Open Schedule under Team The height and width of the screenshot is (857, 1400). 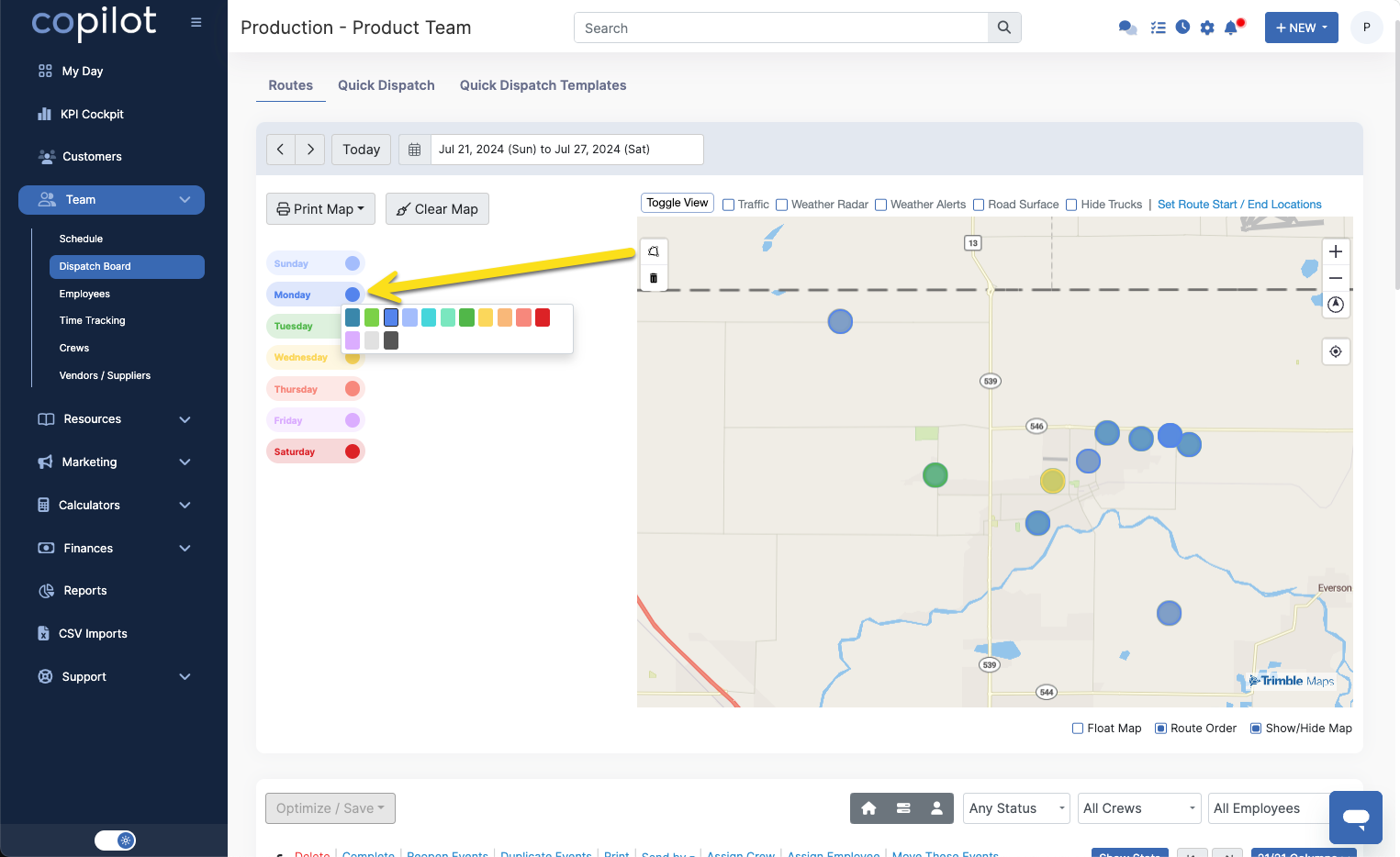point(81,239)
